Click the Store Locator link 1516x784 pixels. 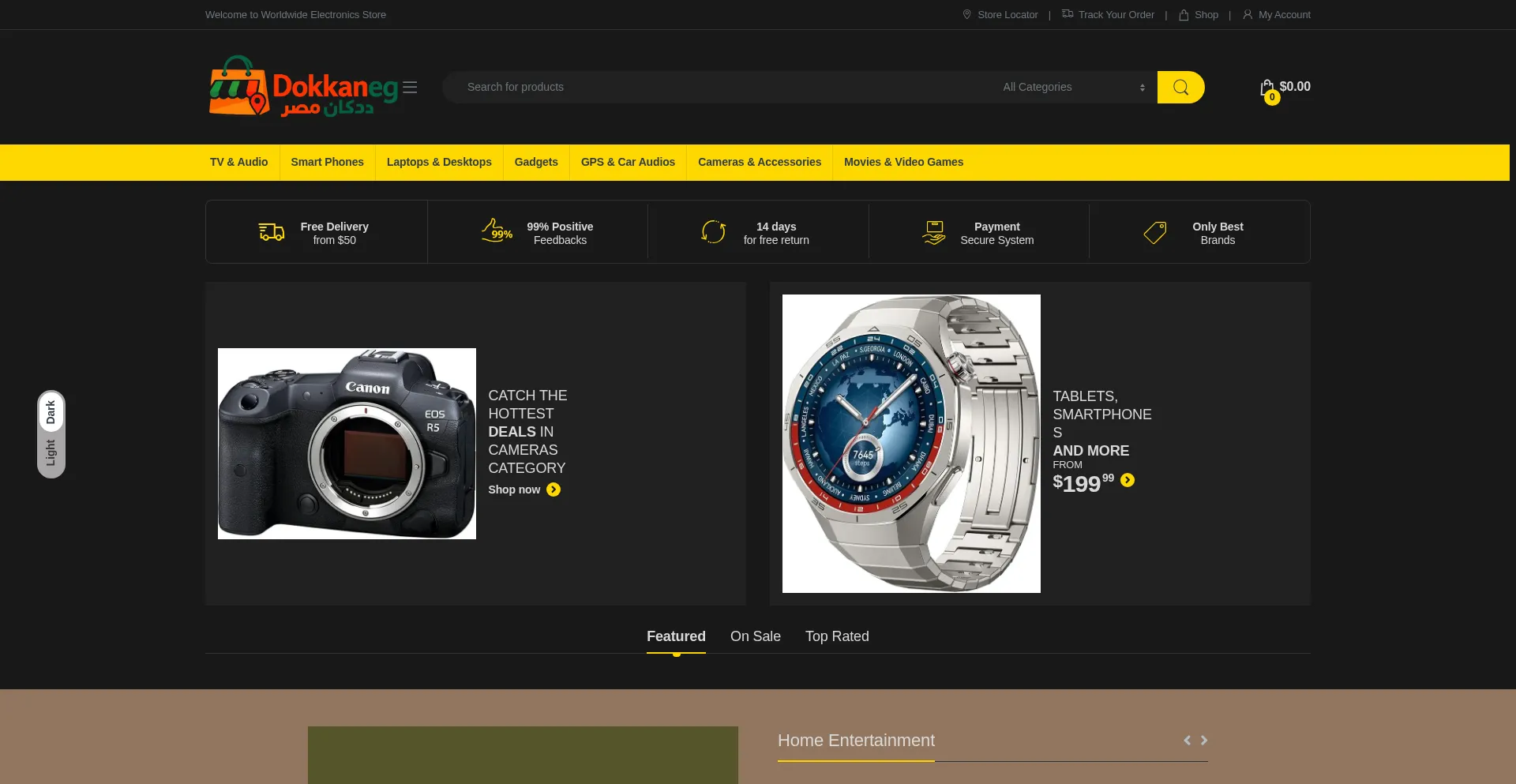pos(1008,15)
